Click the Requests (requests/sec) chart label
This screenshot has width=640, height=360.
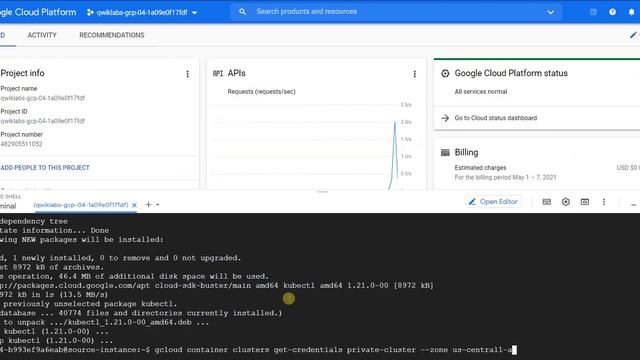261,92
